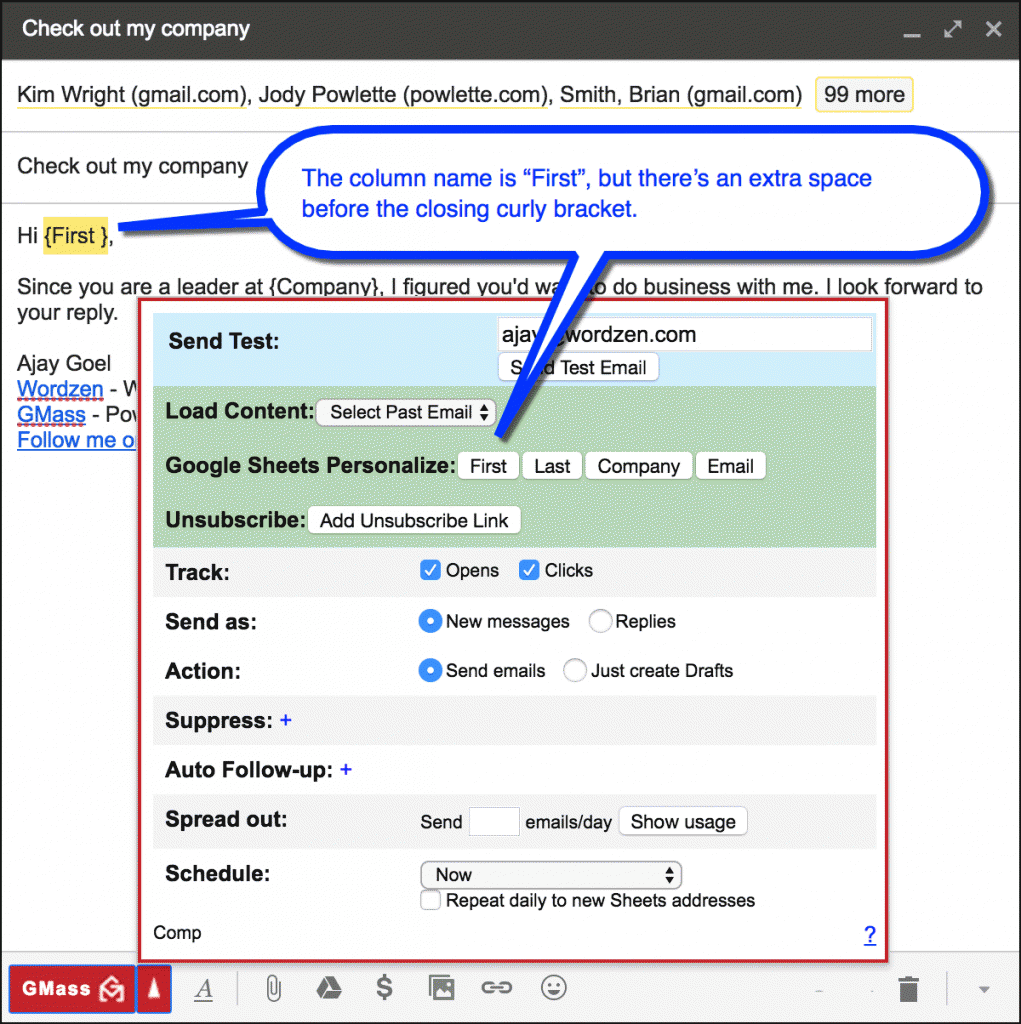This screenshot has height=1024, width=1021.
Task: Open the Select Past Email dropdown
Action: [x=406, y=412]
